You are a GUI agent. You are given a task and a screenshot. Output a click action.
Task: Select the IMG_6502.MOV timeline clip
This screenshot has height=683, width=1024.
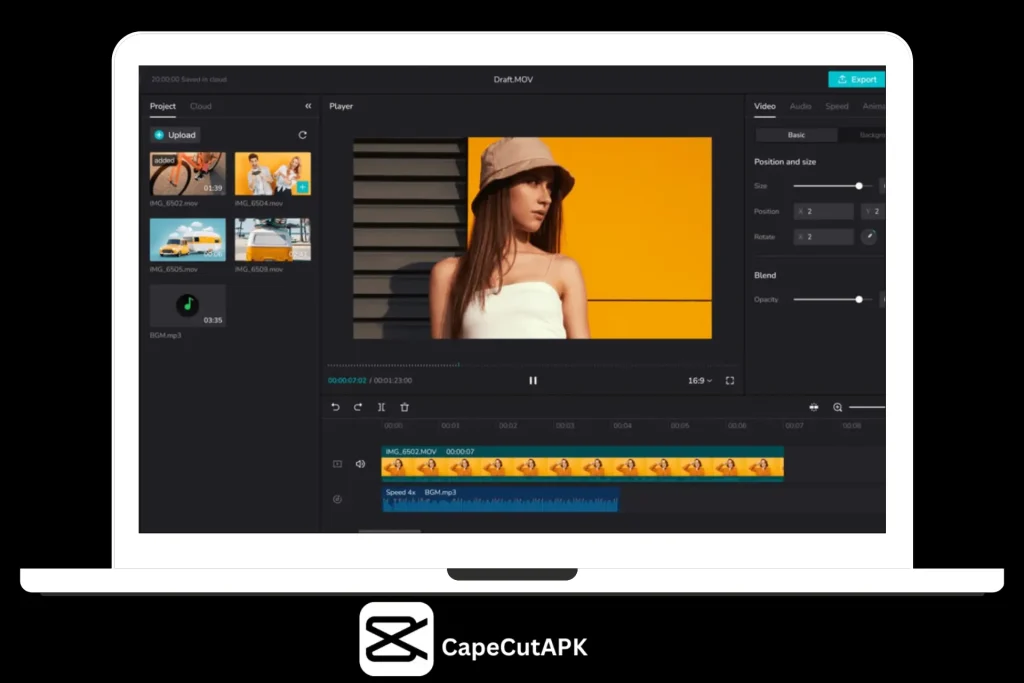click(583, 464)
